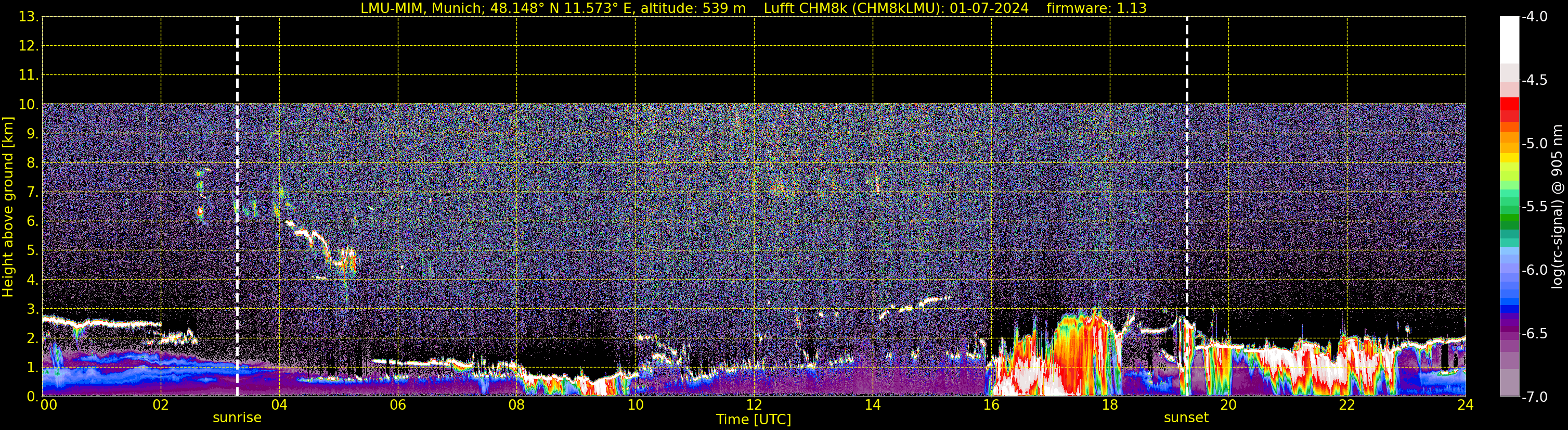Viewport: 1568px width, 430px height.
Task: Click the y-axis tick label '2.'
Action: coord(32,338)
